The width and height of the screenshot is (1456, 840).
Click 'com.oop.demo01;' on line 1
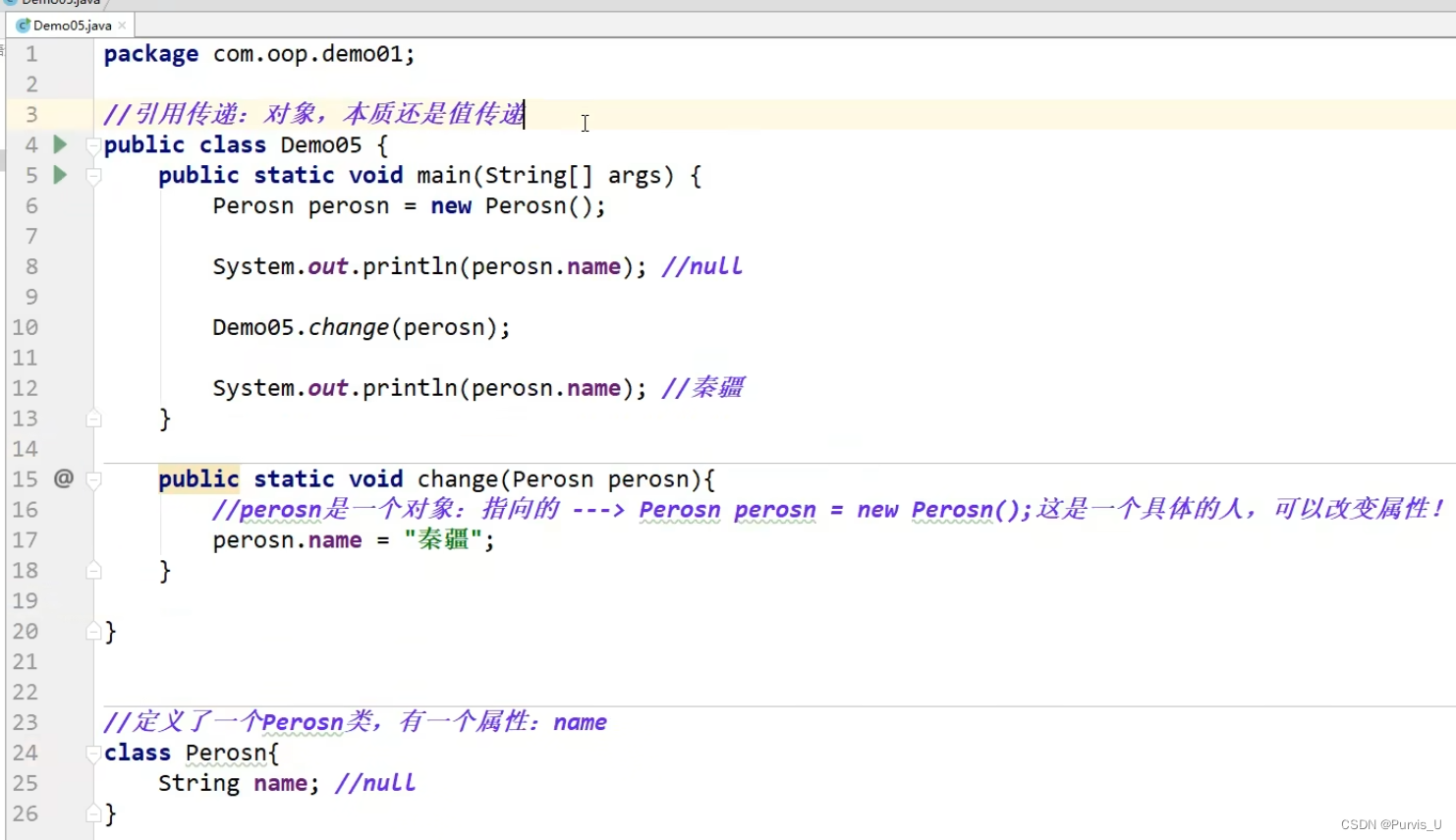(314, 54)
